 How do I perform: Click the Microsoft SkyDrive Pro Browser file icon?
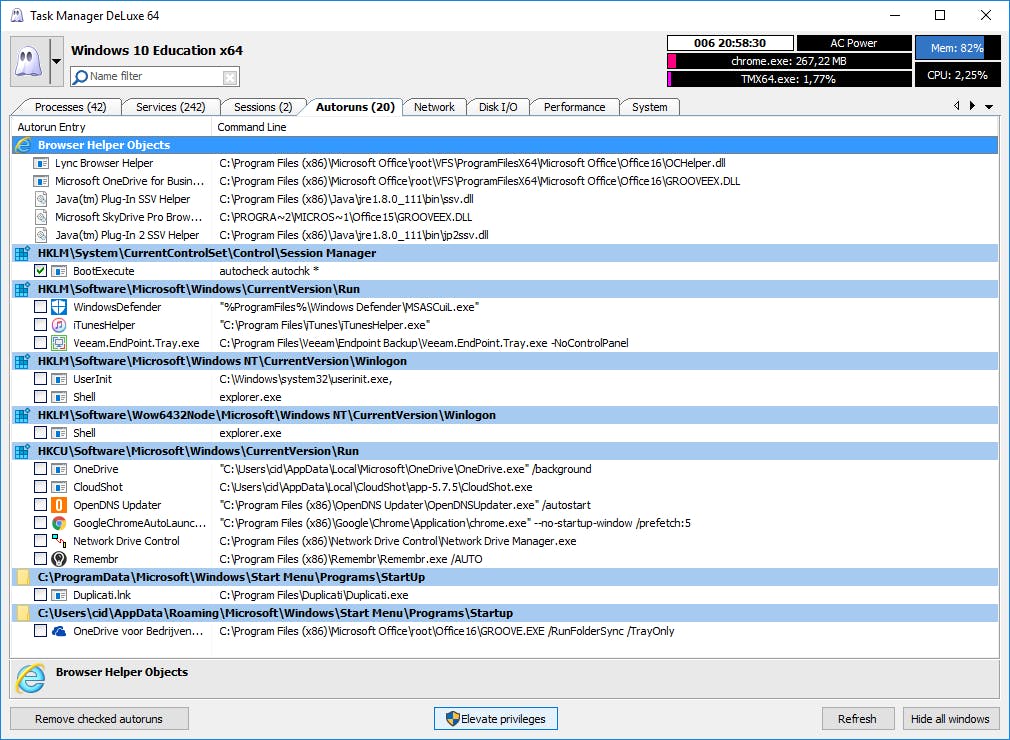click(41, 217)
